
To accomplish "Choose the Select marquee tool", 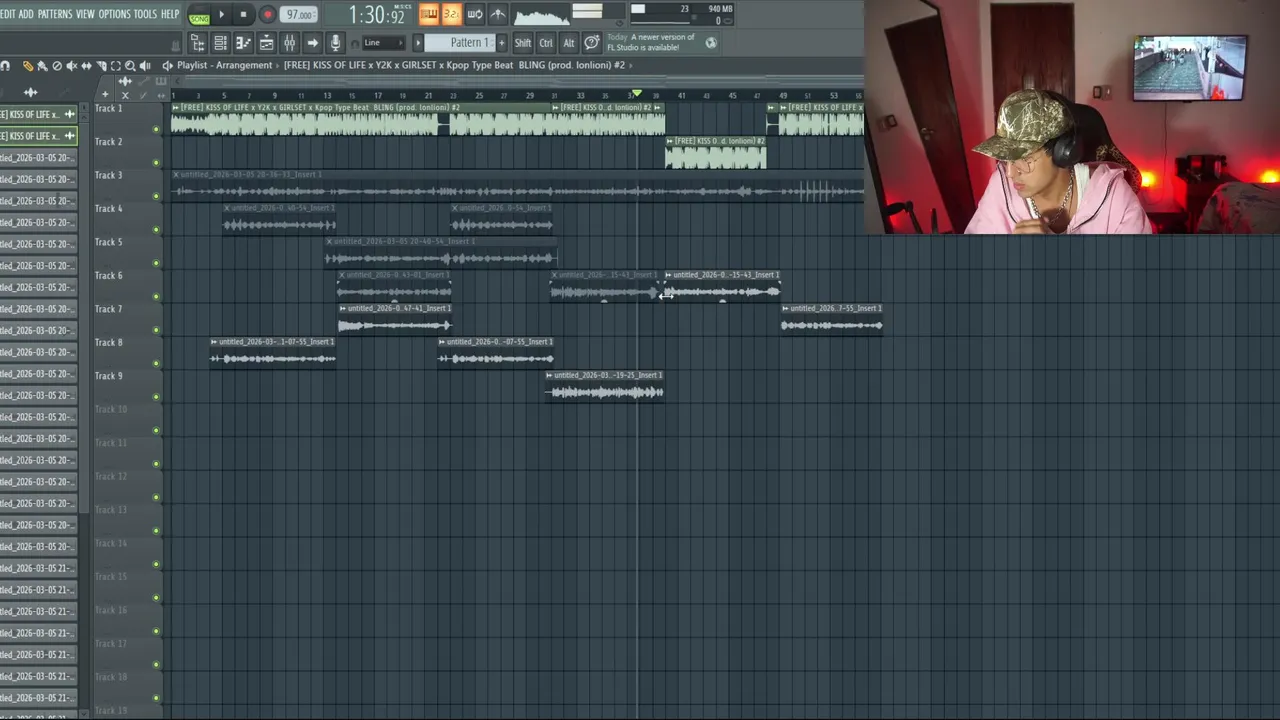I will click(x=115, y=65).
